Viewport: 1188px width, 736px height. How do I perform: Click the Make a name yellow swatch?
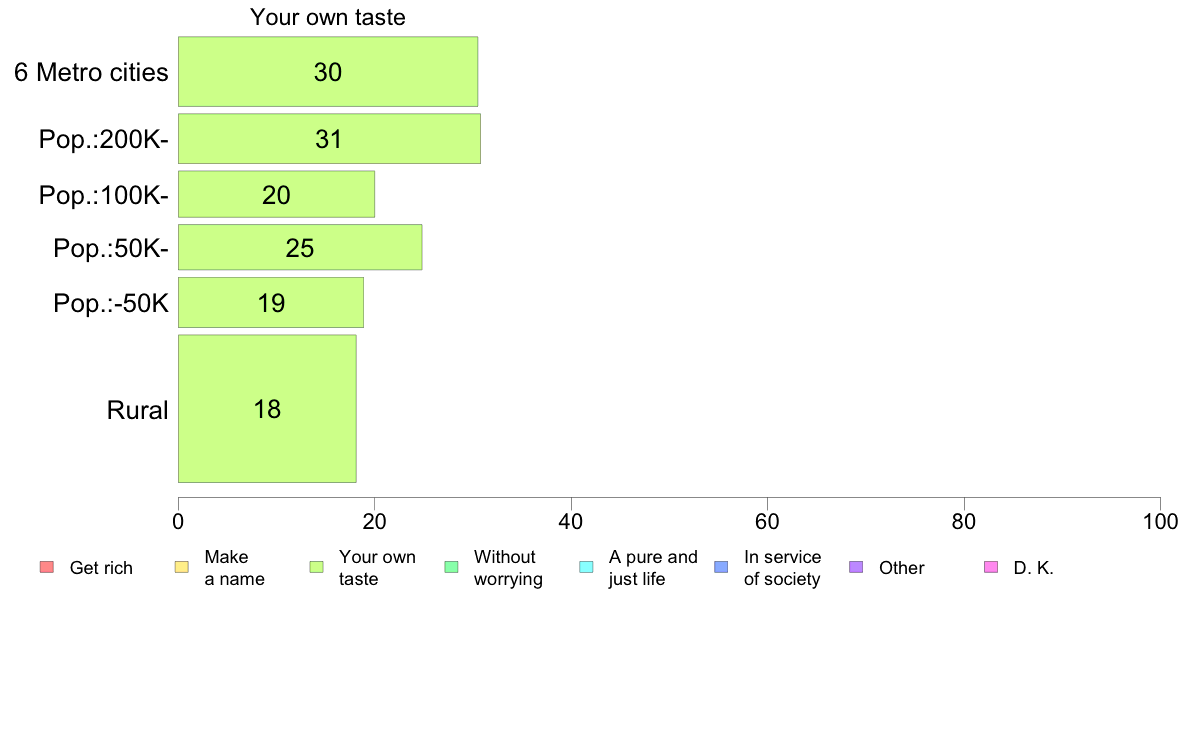click(x=181, y=567)
